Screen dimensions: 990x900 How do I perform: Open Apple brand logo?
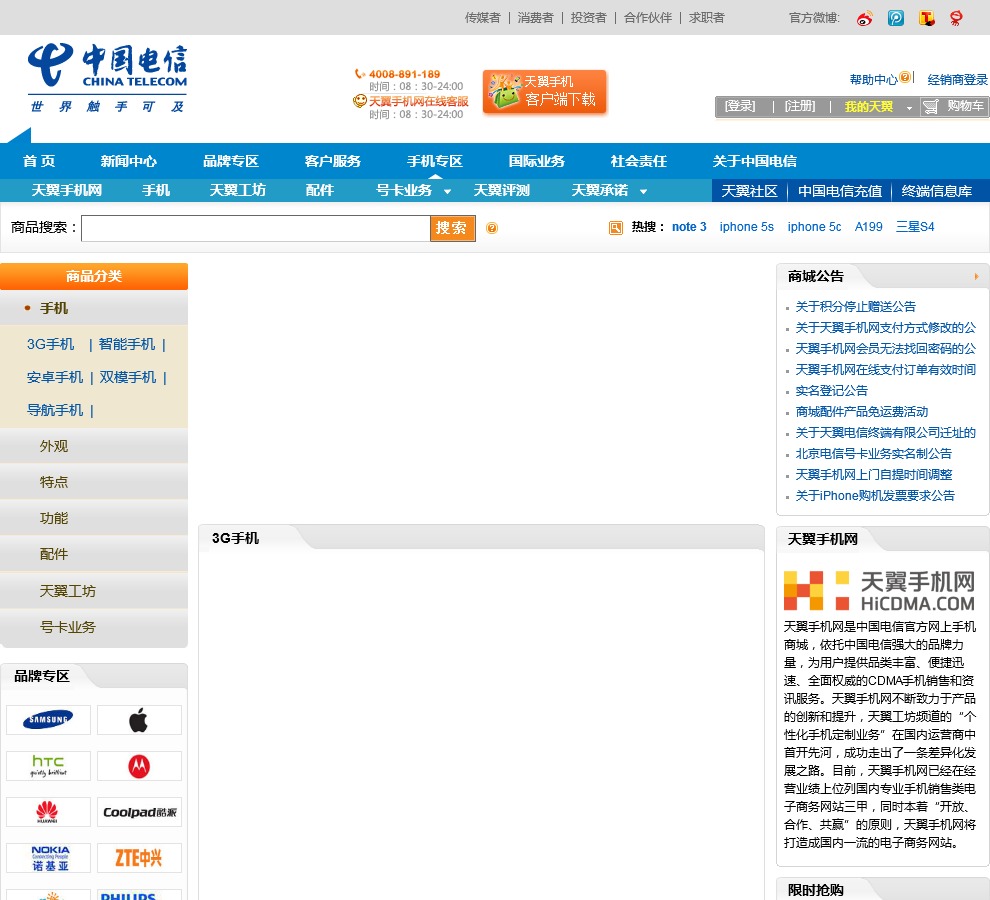(139, 720)
